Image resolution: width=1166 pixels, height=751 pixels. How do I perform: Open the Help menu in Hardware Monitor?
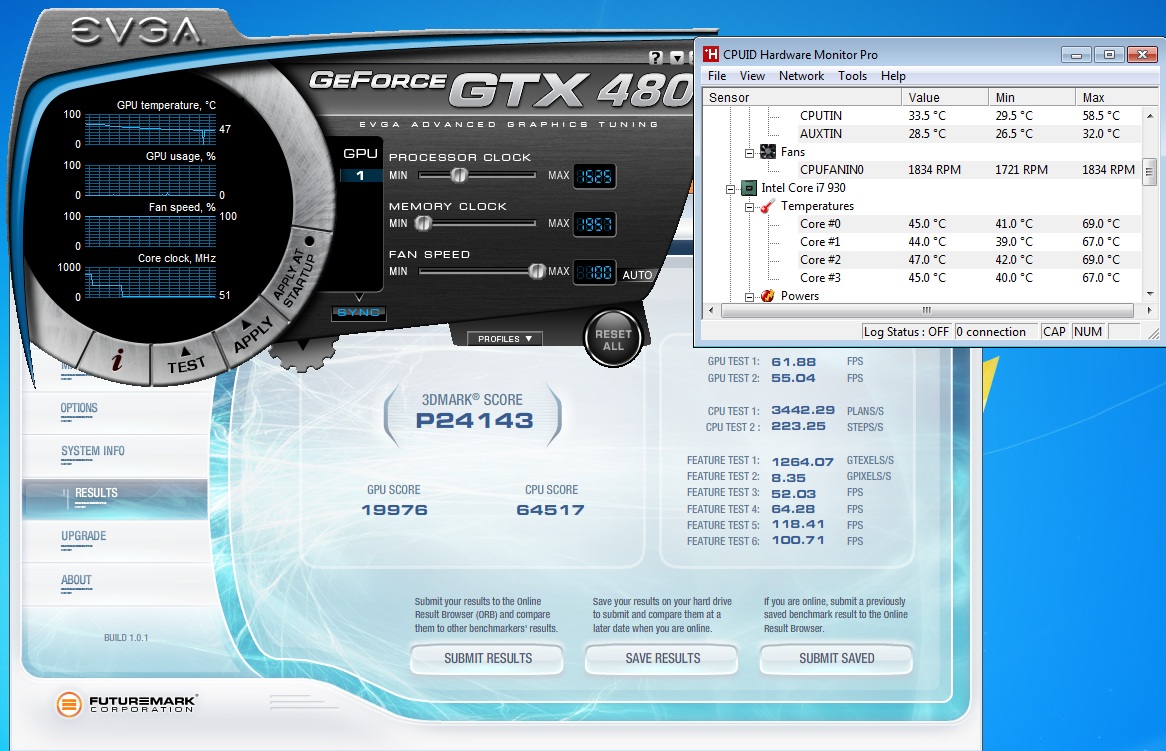(893, 76)
